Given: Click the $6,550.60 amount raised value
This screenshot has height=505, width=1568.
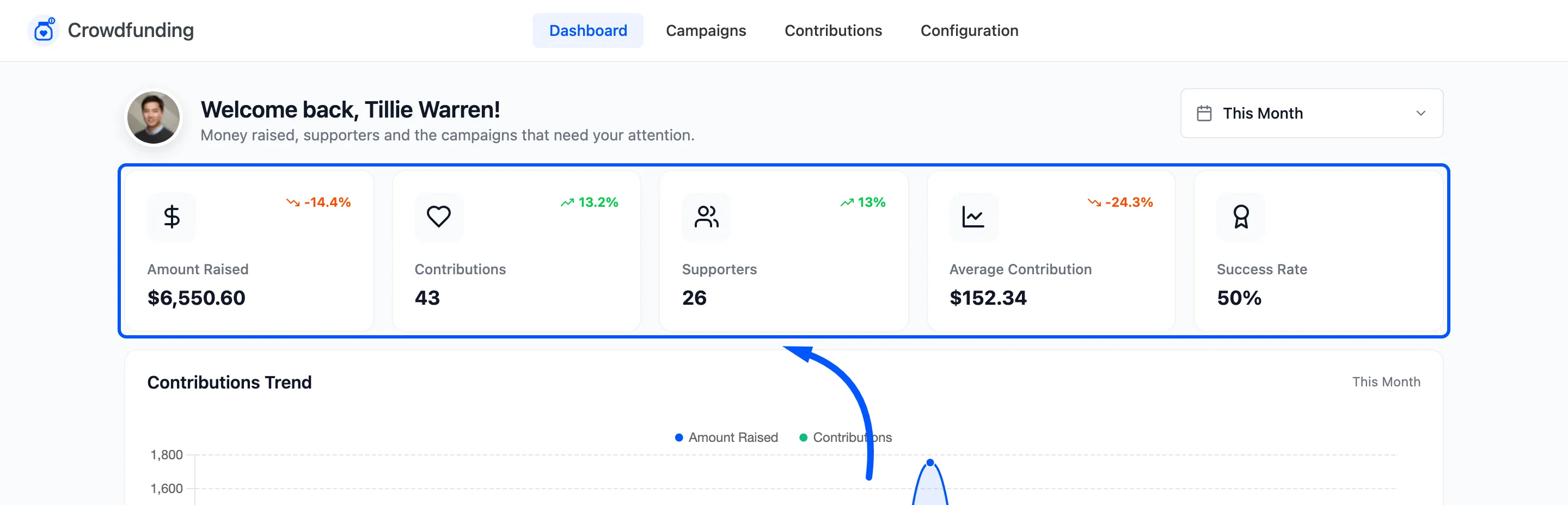Looking at the screenshot, I should pyautogui.click(x=196, y=298).
